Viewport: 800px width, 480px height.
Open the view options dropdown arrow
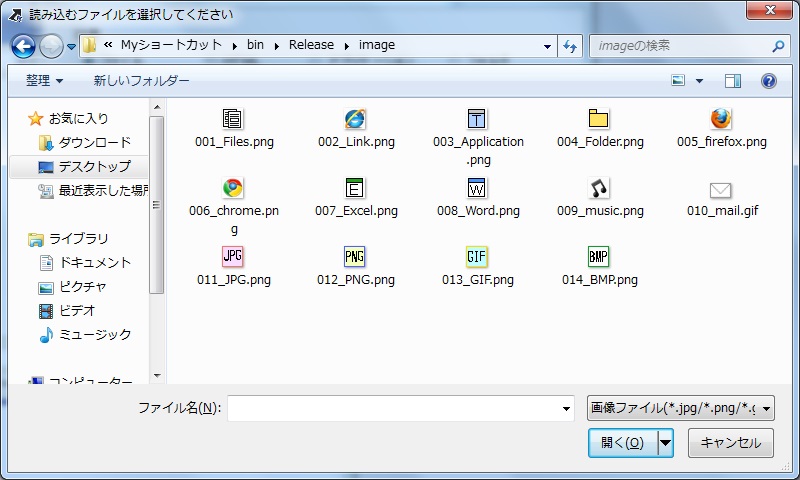click(x=699, y=81)
